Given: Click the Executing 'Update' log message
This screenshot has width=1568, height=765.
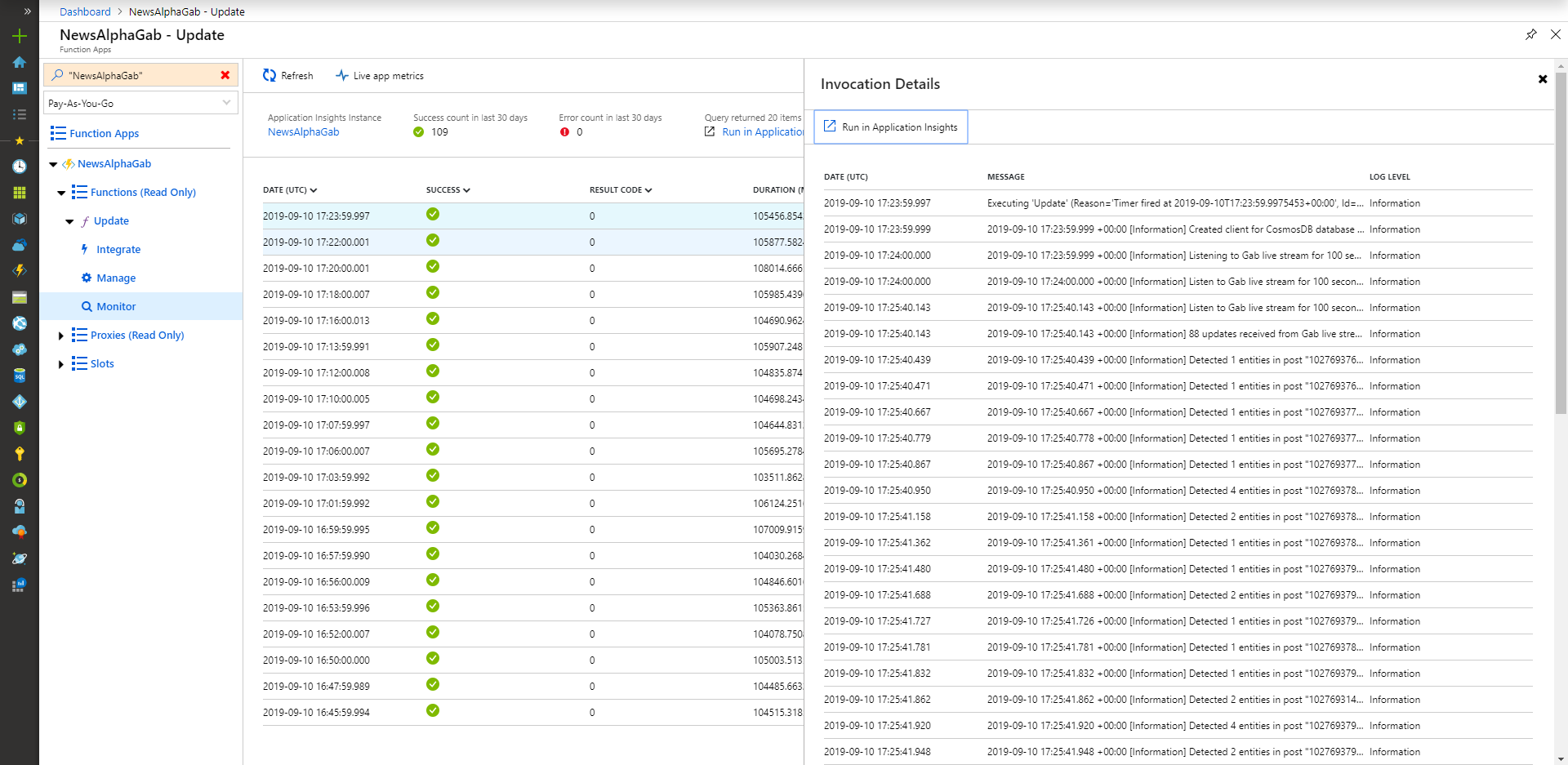Looking at the screenshot, I should point(1175,203).
